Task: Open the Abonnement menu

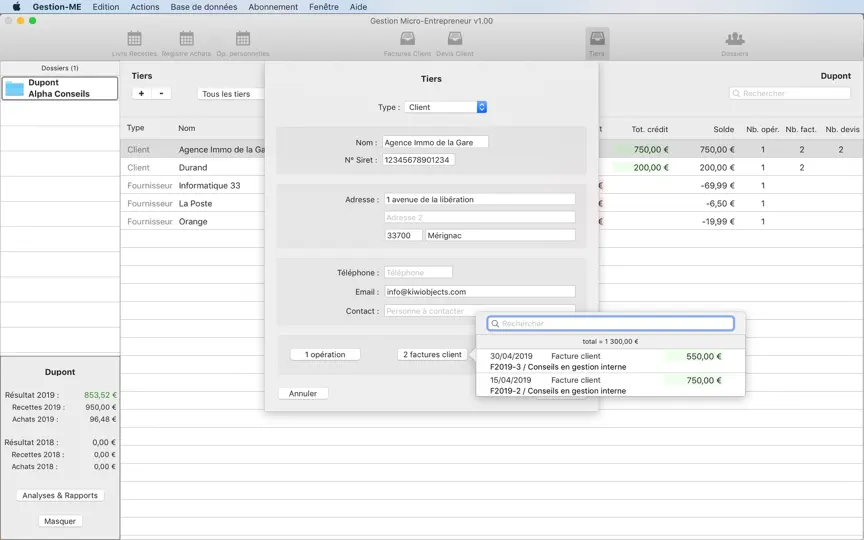Action: (273, 7)
